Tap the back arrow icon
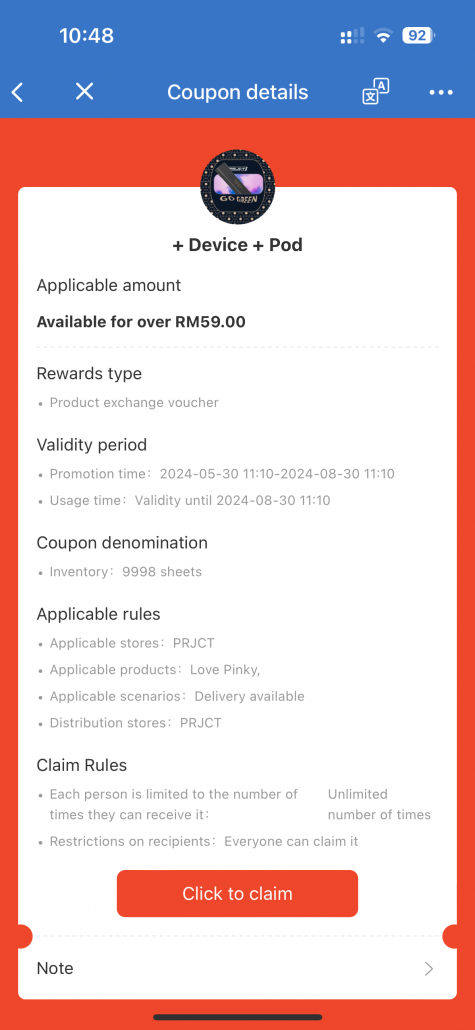 point(18,92)
